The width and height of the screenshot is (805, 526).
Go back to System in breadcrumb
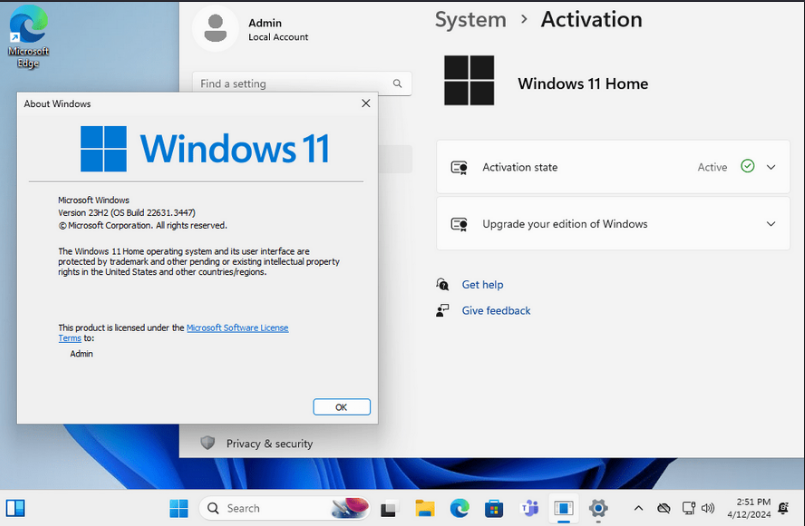(x=470, y=20)
